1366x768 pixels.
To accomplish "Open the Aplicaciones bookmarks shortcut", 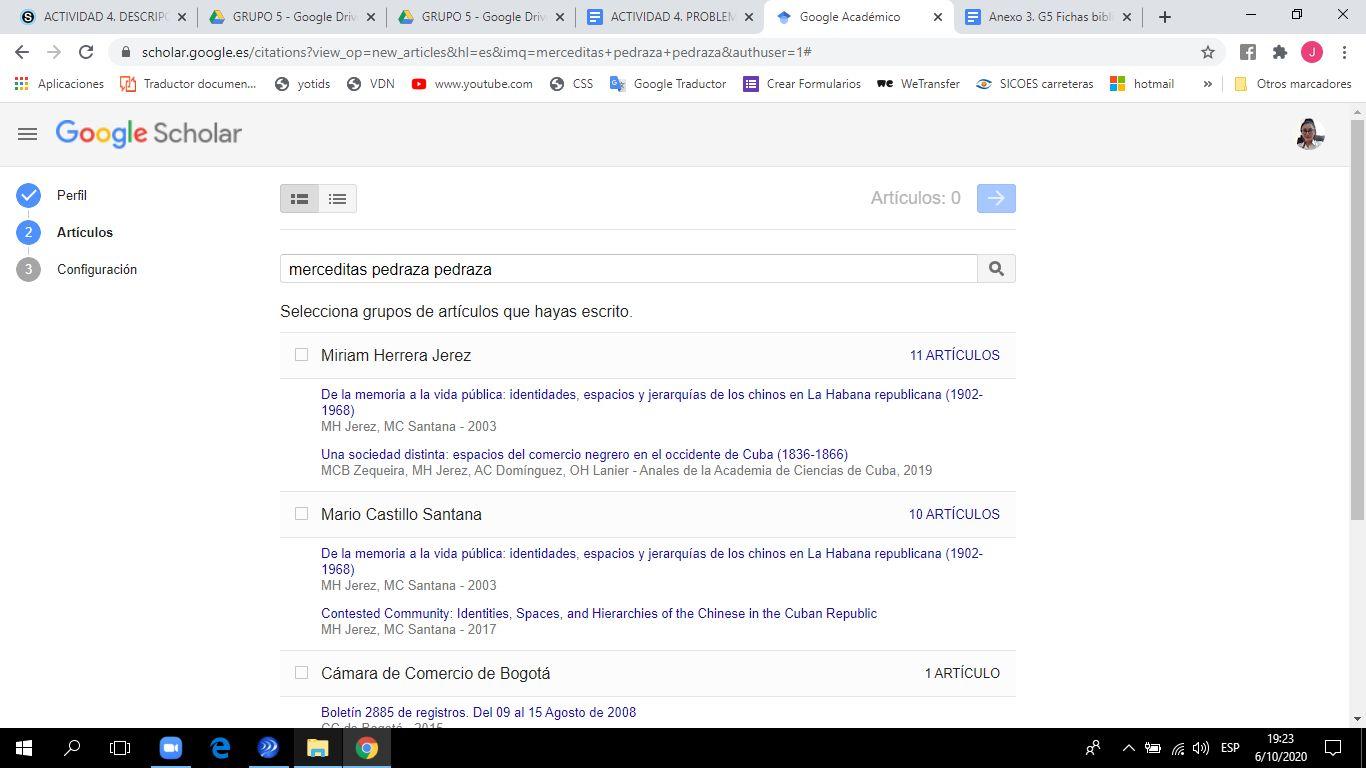I will pyautogui.click(x=59, y=84).
